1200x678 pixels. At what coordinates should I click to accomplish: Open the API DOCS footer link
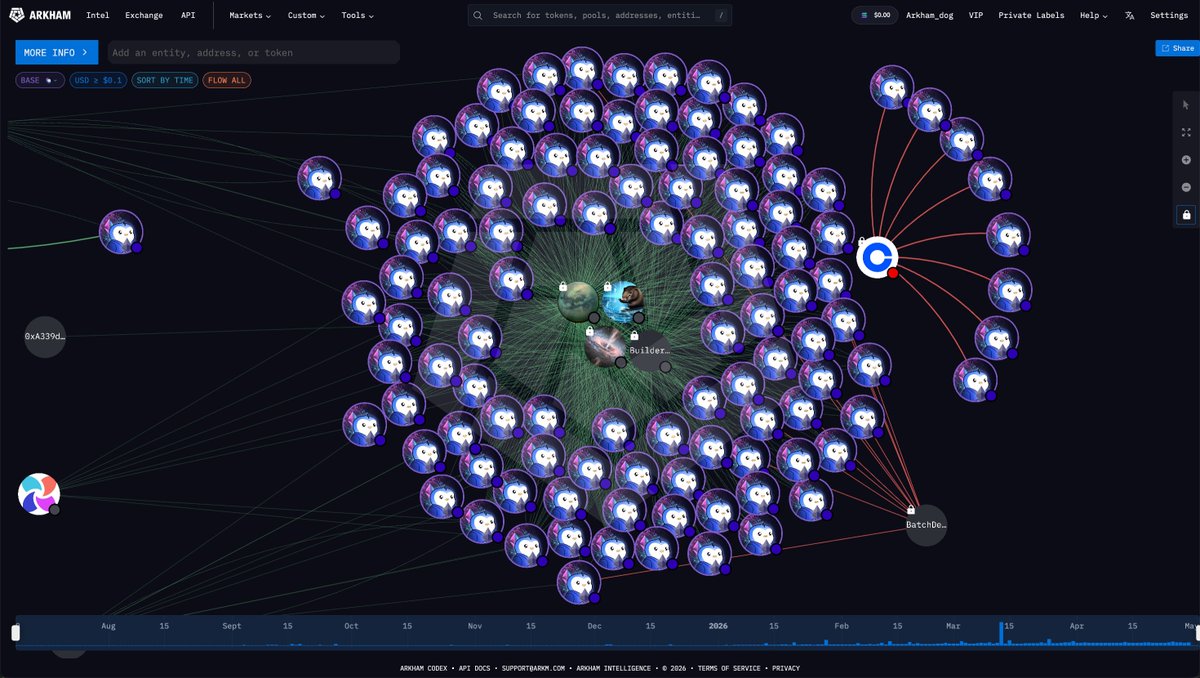pos(477,668)
